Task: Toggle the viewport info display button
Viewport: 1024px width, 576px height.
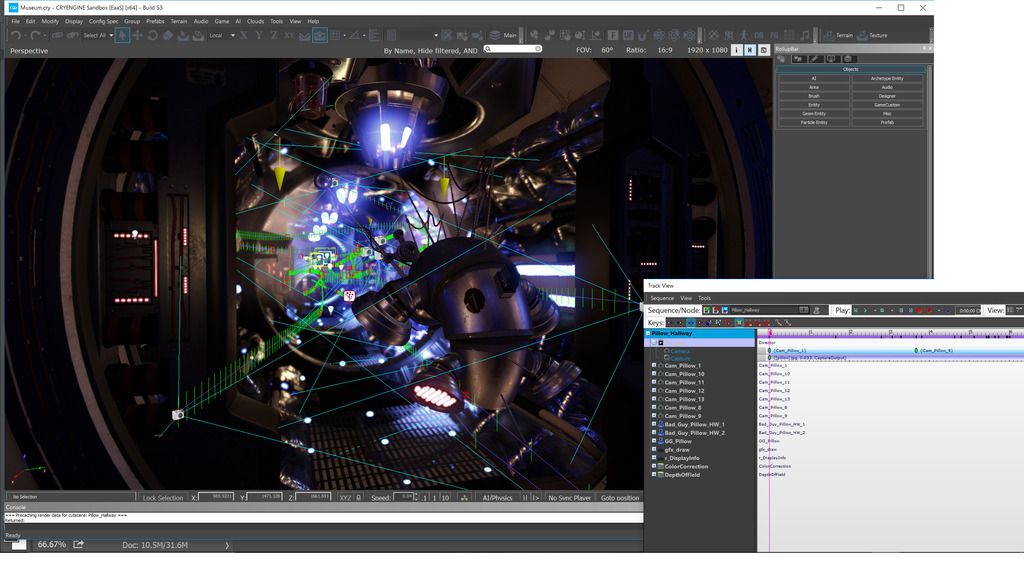Action: 737,50
